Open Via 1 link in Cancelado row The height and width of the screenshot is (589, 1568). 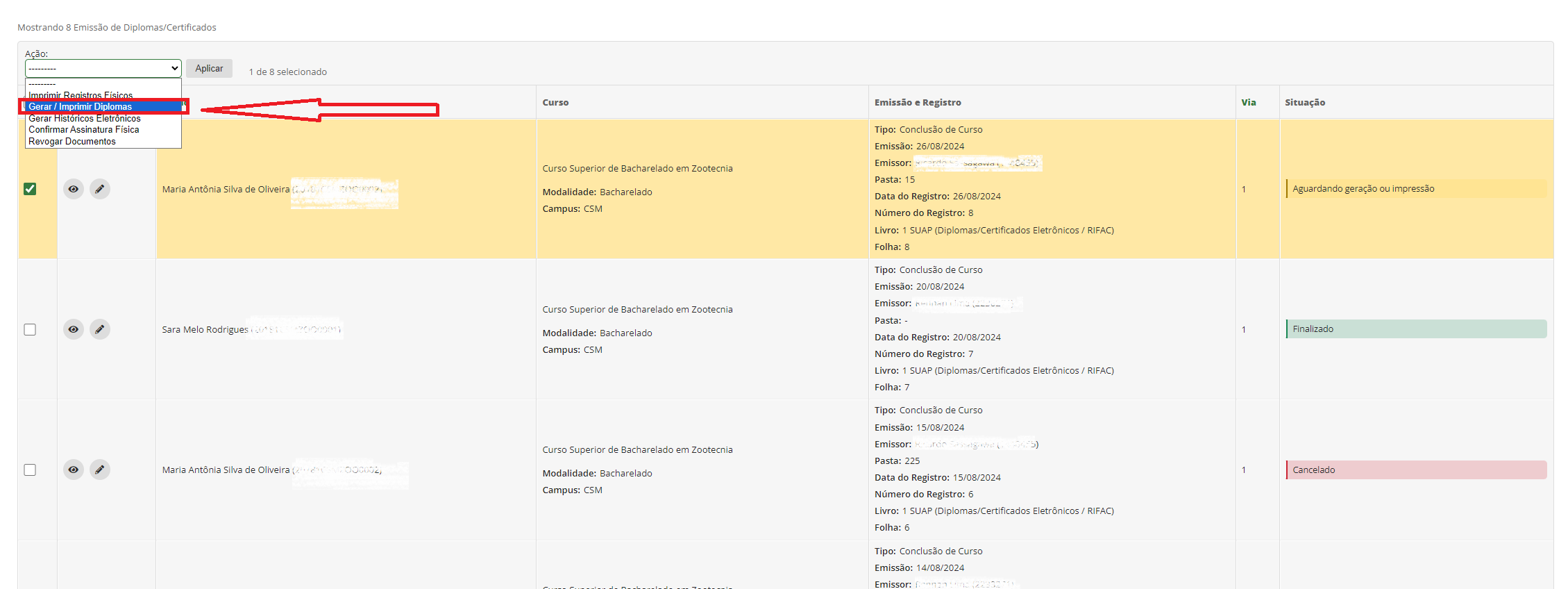[x=1244, y=470]
